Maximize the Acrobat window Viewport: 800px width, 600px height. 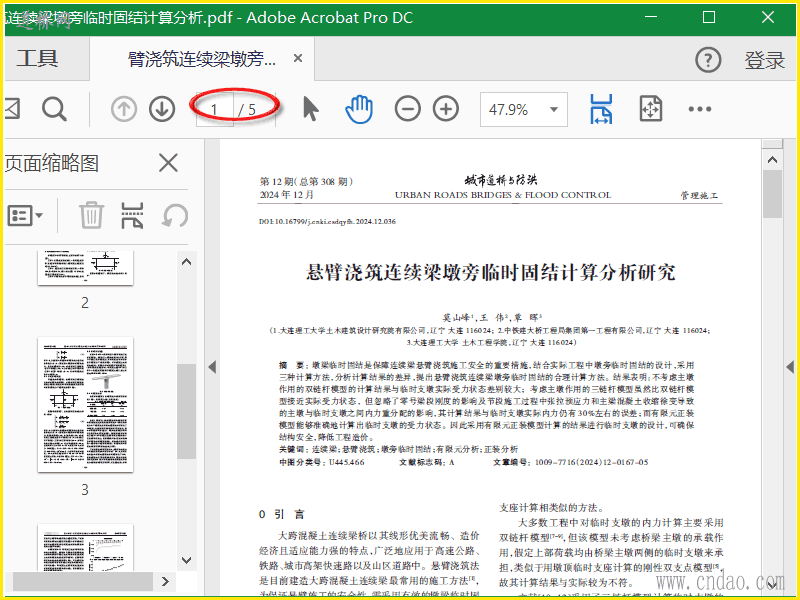[x=709, y=17]
